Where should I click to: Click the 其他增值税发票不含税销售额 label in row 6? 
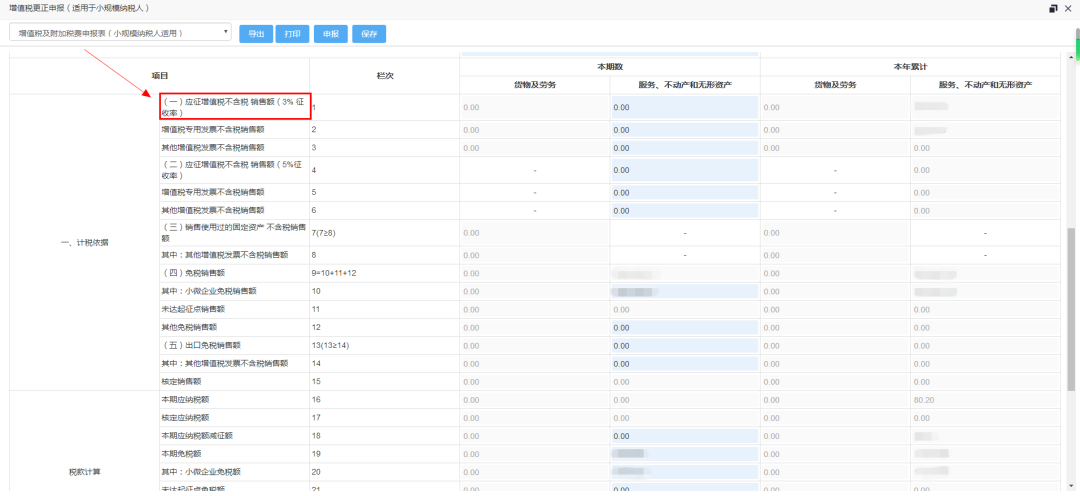point(212,210)
